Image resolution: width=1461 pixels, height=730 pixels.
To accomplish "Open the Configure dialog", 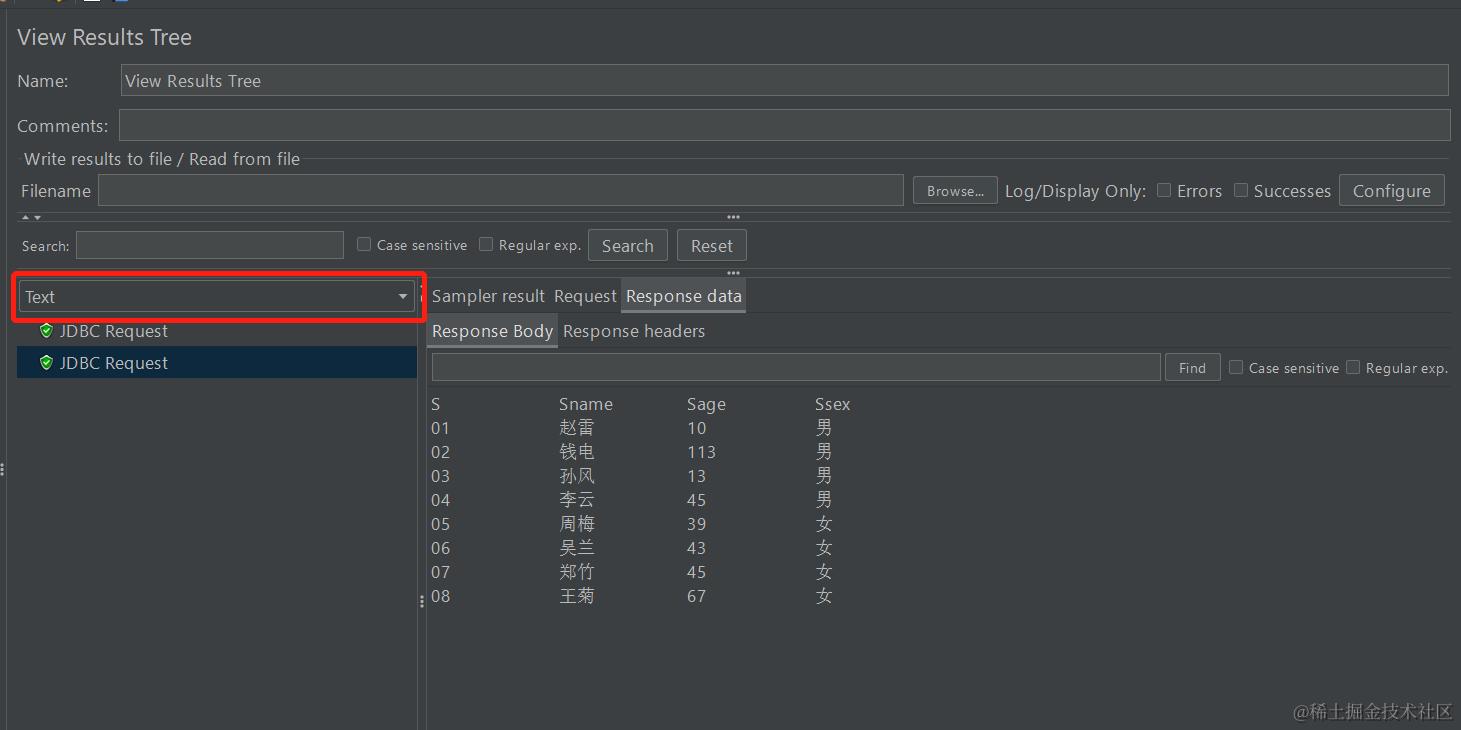I will point(1392,191).
